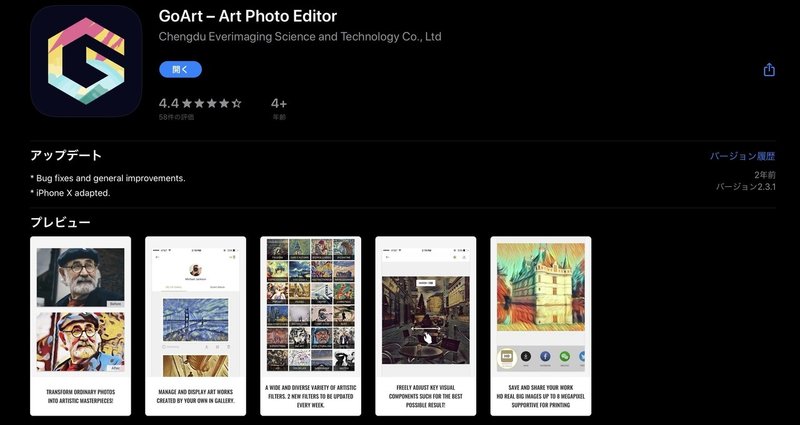
Task: Click the アップデート section heading
Action: click(66, 156)
